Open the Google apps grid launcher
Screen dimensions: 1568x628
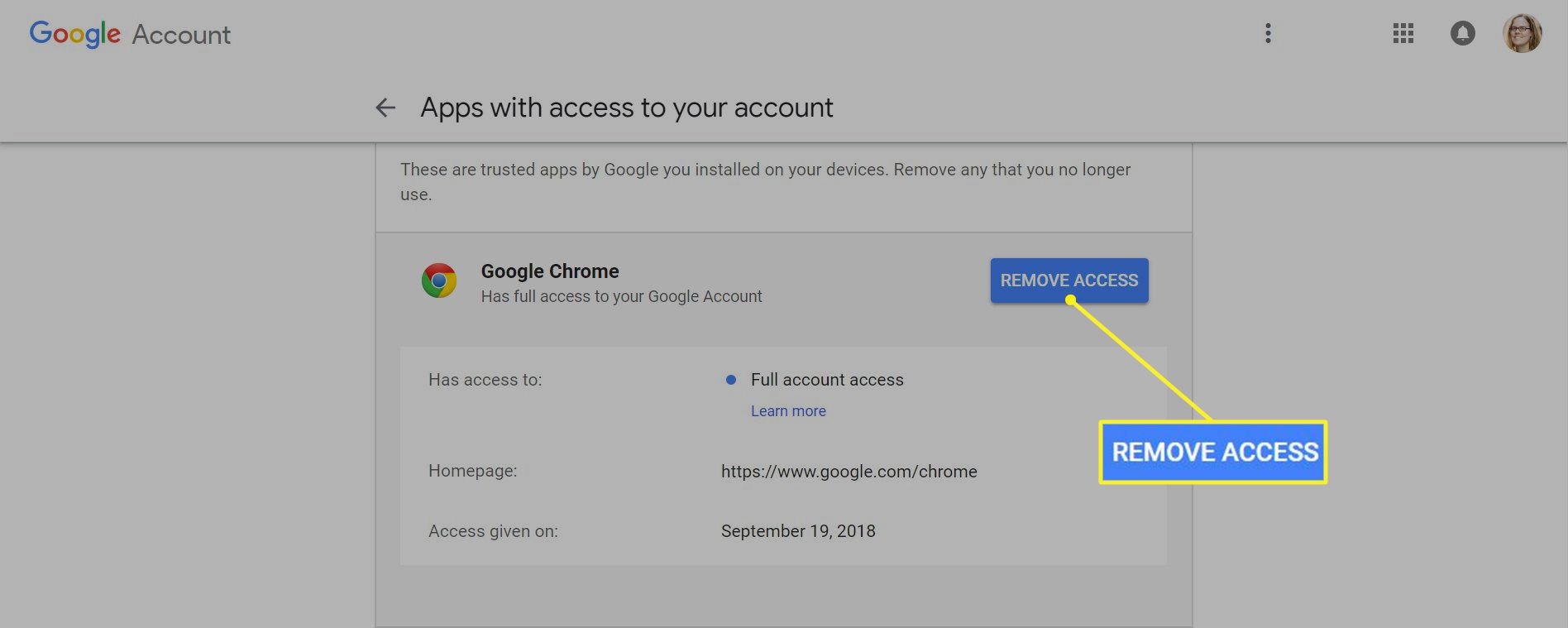[x=1403, y=34]
